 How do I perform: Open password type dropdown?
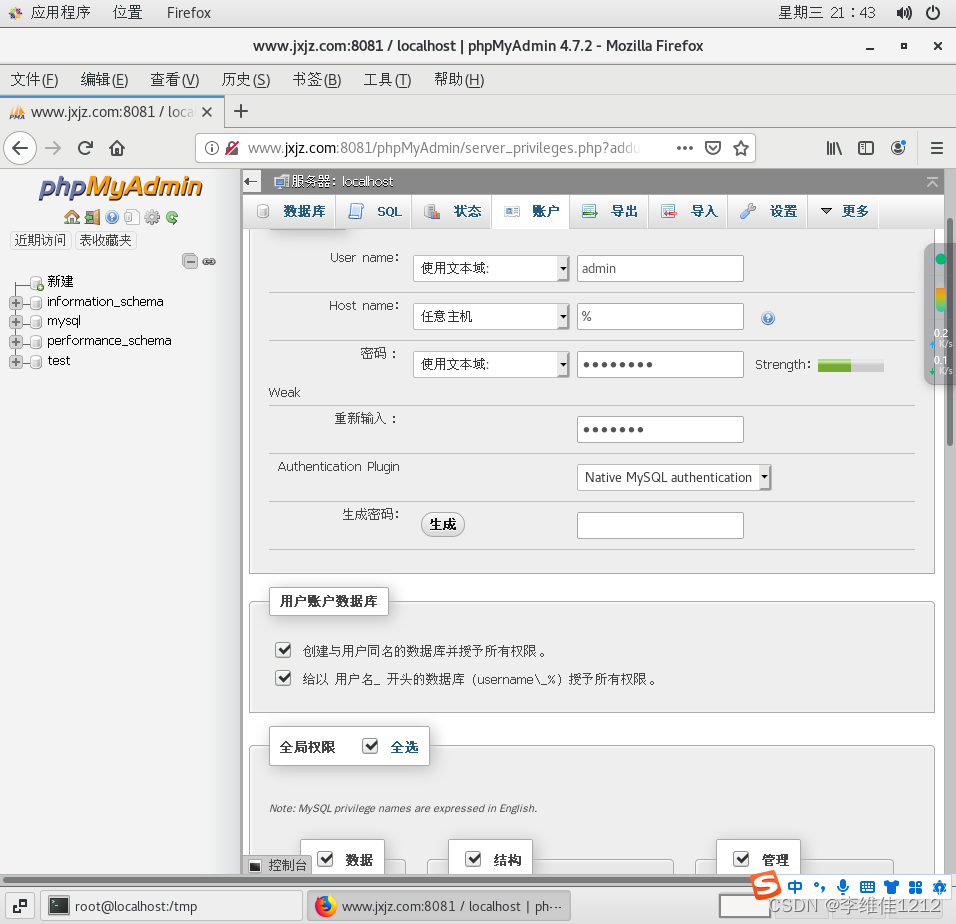point(491,364)
